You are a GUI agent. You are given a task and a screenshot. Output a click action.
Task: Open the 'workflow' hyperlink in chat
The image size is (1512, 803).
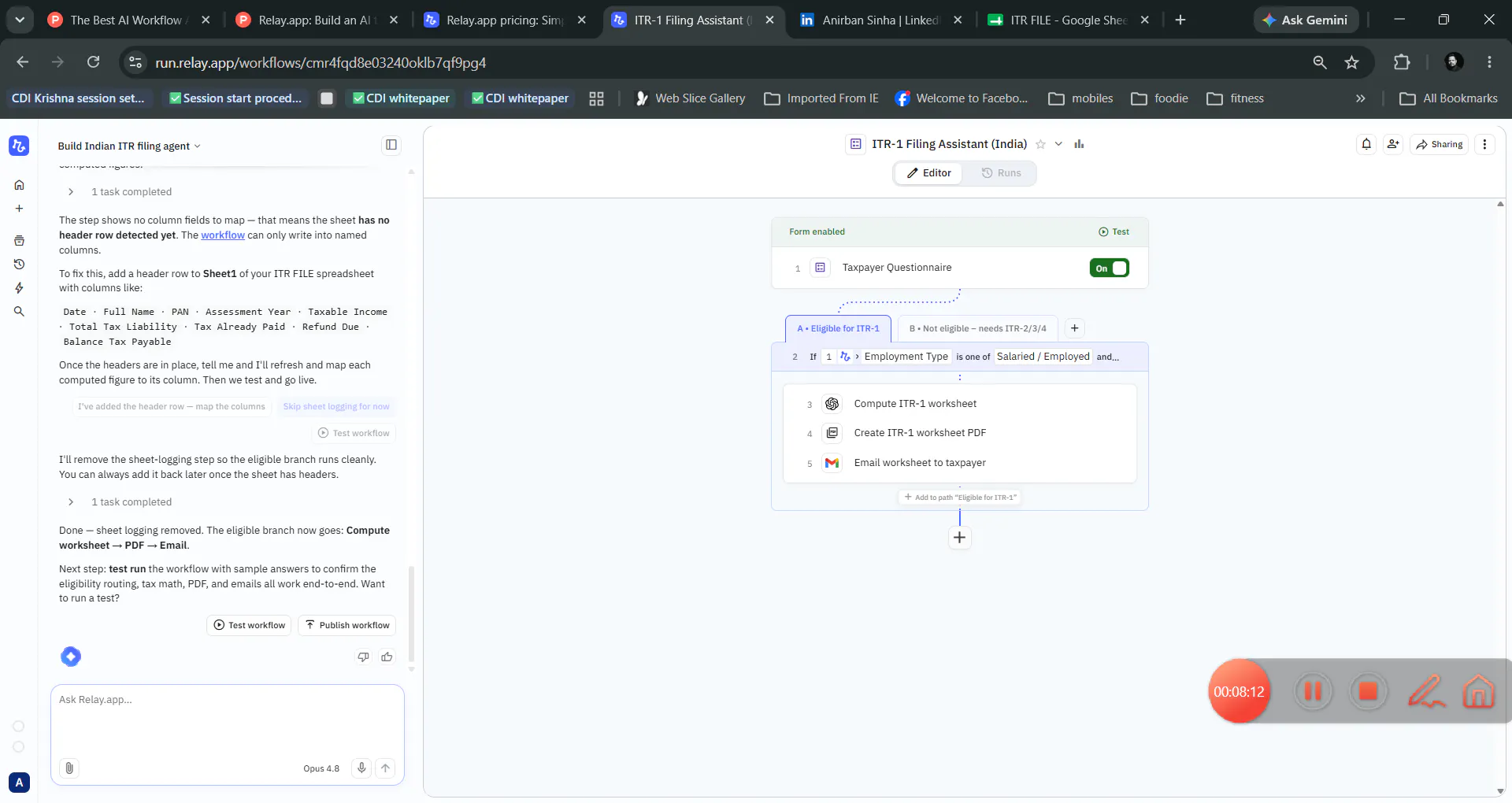pyautogui.click(x=223, y=235)
